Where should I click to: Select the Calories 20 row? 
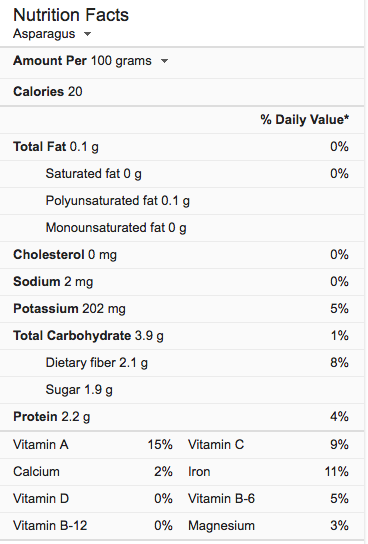tap(182, 92)
